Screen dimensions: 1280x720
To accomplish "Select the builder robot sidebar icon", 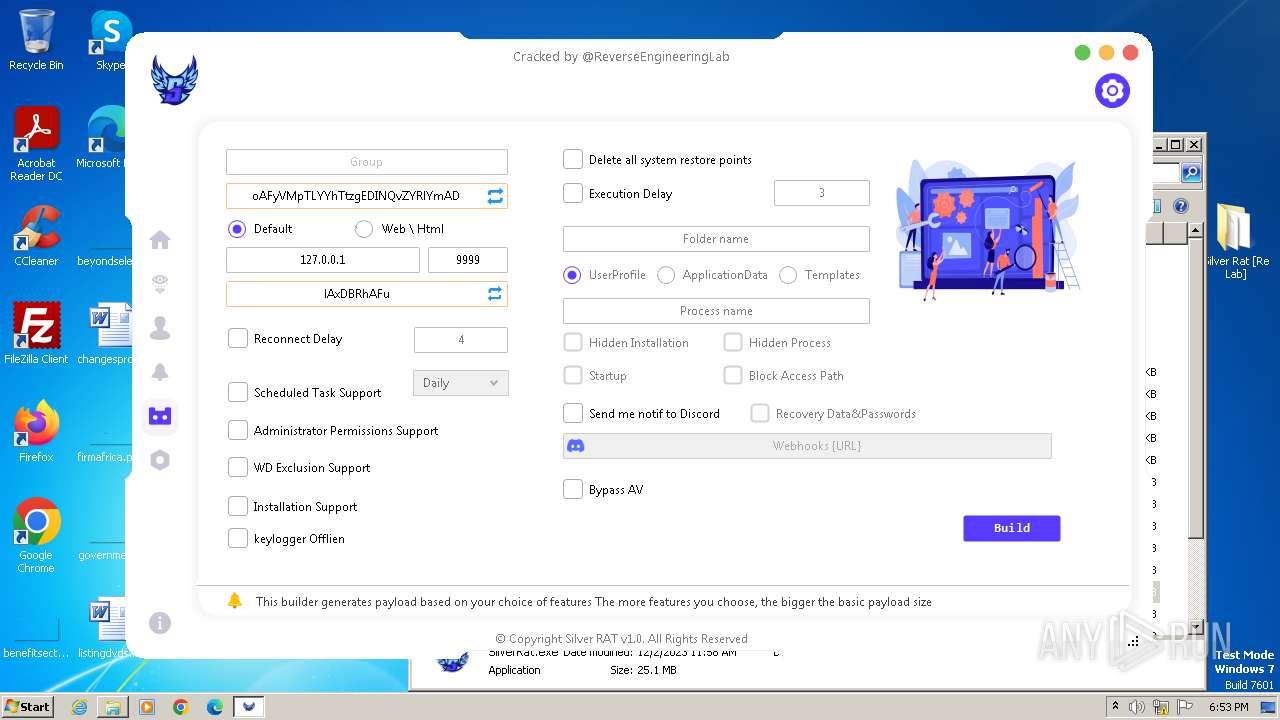I will click(x=160, y=416).
